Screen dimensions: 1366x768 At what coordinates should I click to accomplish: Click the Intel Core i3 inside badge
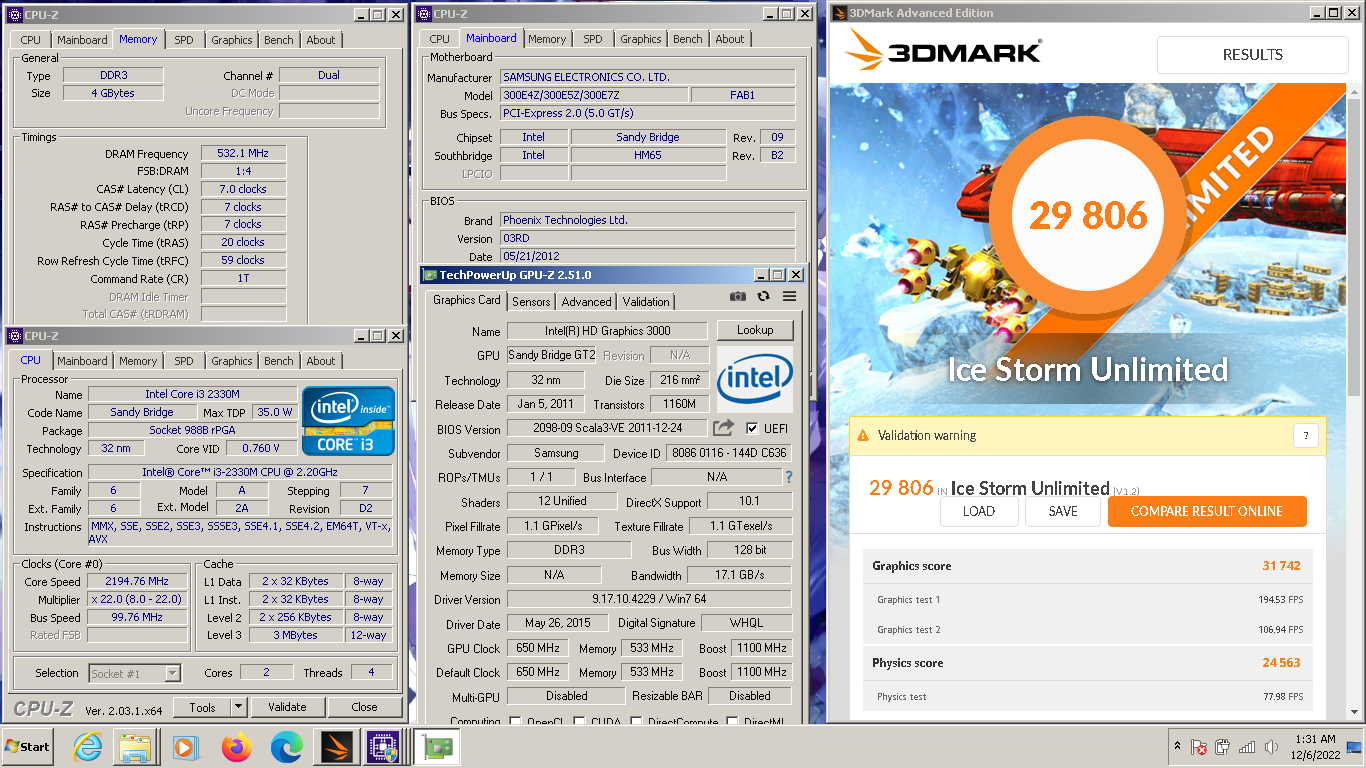[x=349, y=421]
